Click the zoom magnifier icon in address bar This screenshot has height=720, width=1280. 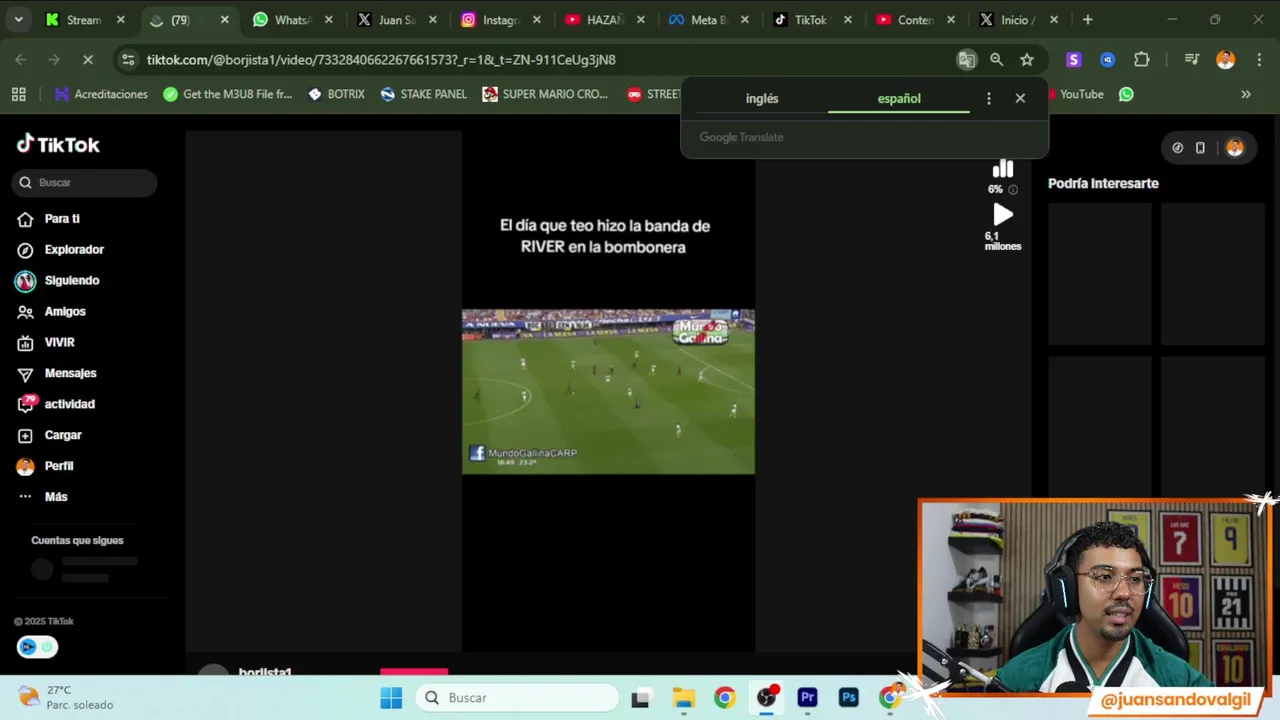pyautogui.click(x=996, y=60)
